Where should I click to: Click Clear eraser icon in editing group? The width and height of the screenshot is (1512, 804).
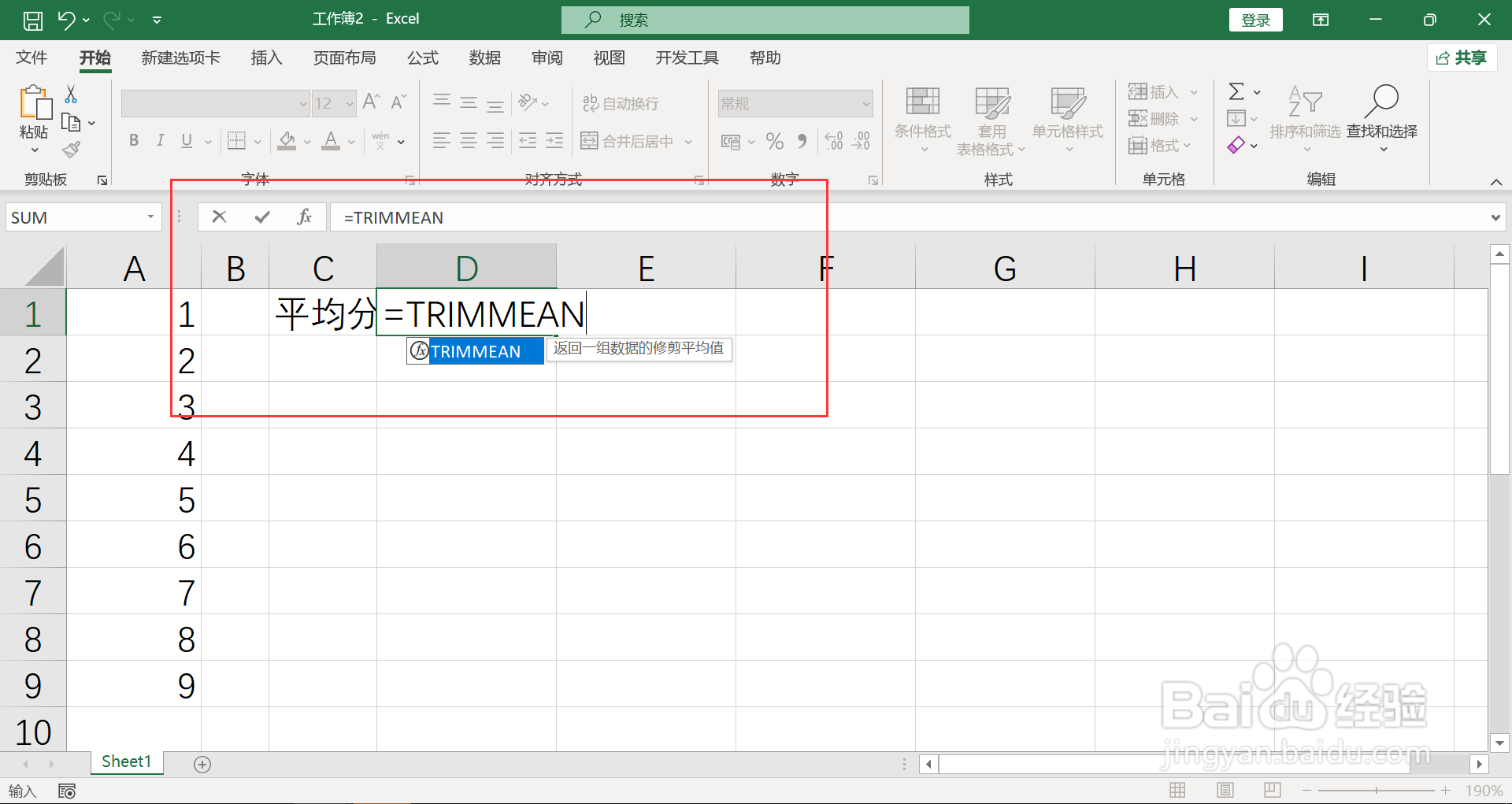pos(1236,145)
